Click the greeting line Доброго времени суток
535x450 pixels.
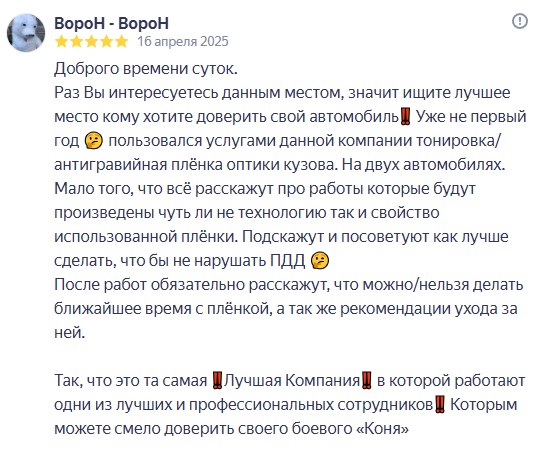(146, 69)
